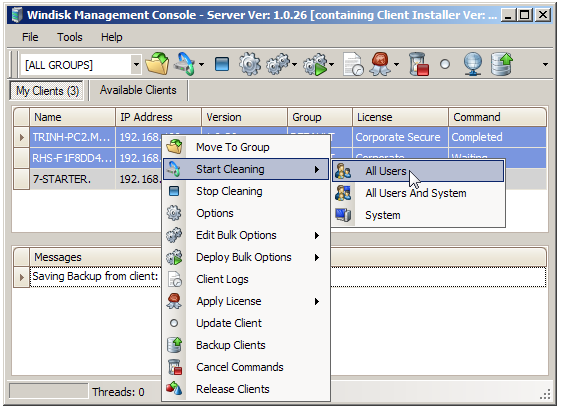The image size is (561, 410).
Task: Open the [ALL GROUPS] combo box
Action: (81, 65)
